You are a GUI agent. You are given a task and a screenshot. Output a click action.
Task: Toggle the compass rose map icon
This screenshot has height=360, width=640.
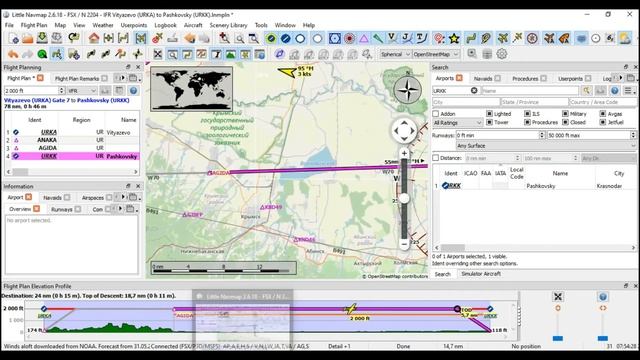pos(532,38)
